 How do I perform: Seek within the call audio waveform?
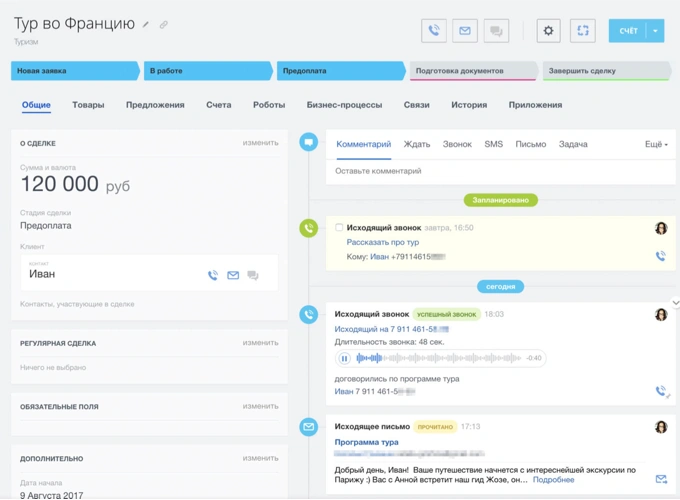click(438, 358)
